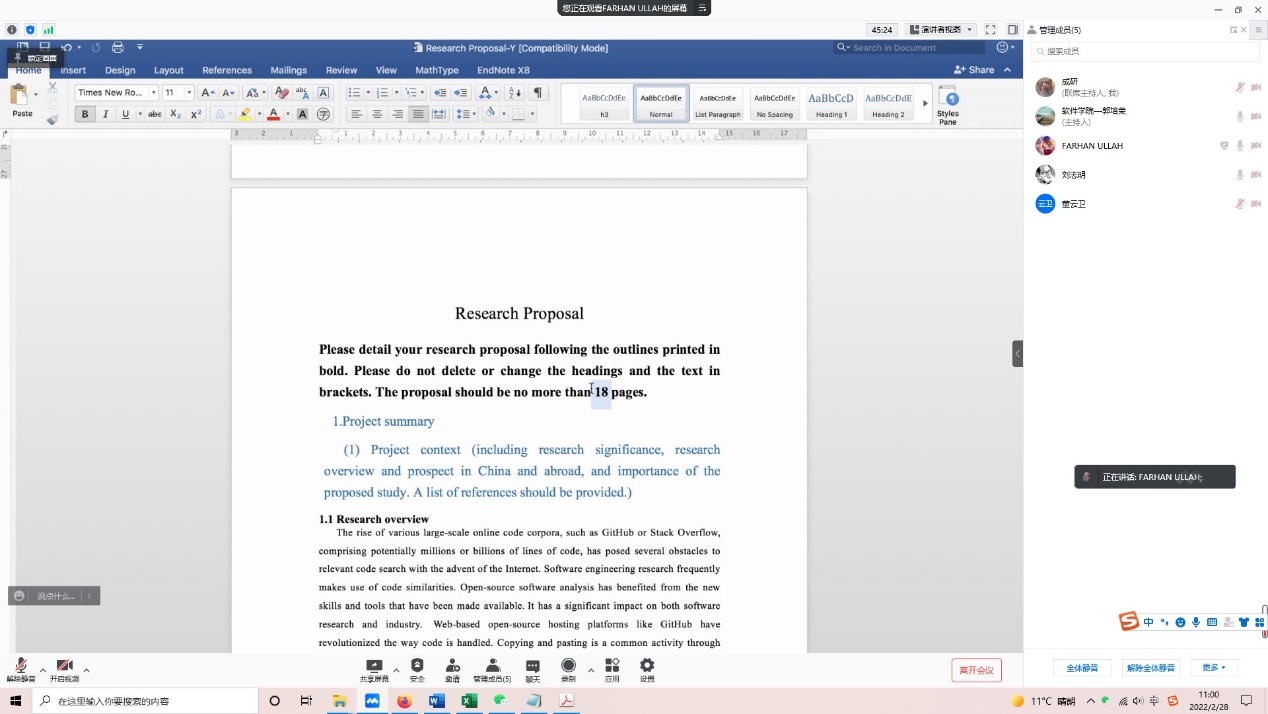Click the share screen icon
The height and width of the screenshot is (714, 1268).
[x=374, y=666]
